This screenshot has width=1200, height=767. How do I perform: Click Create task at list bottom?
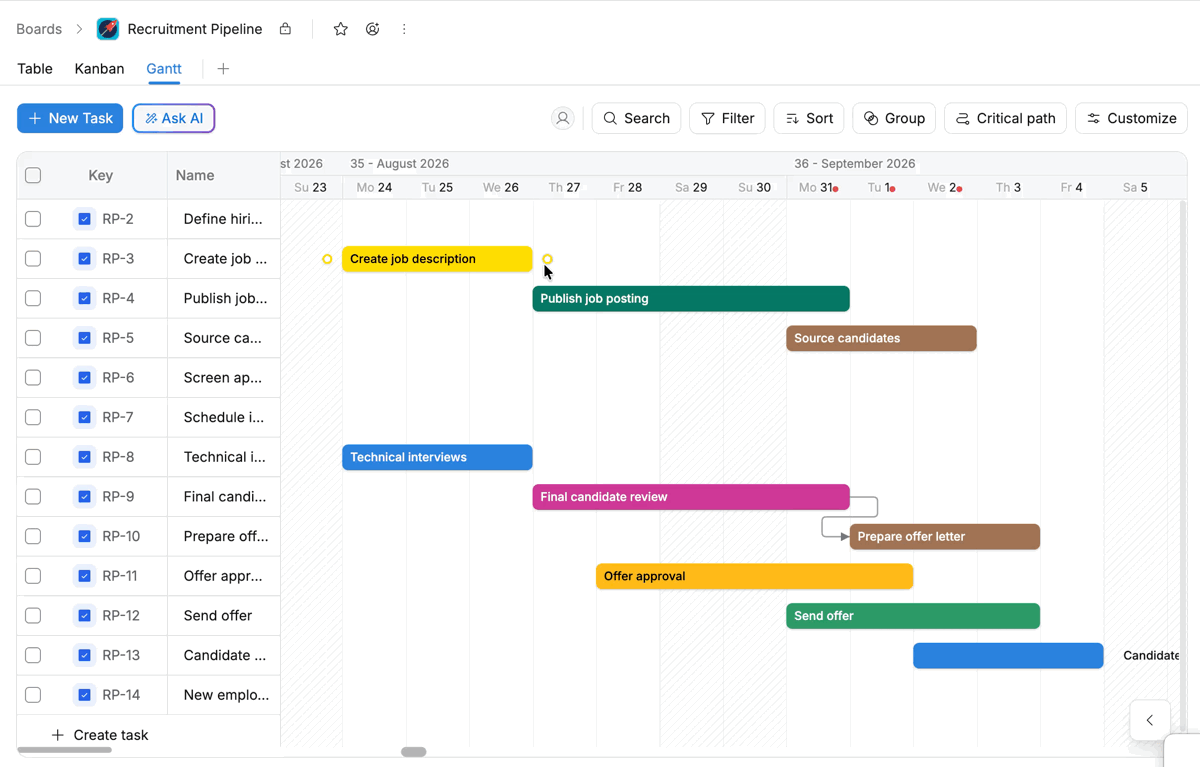99,735
